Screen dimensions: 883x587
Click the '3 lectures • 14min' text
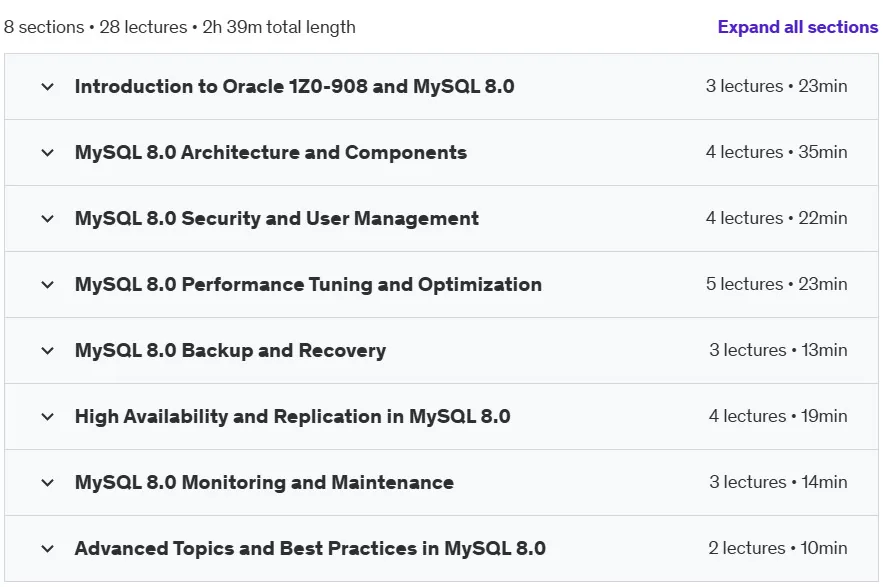pyautogui.click(x=778, y=482)
